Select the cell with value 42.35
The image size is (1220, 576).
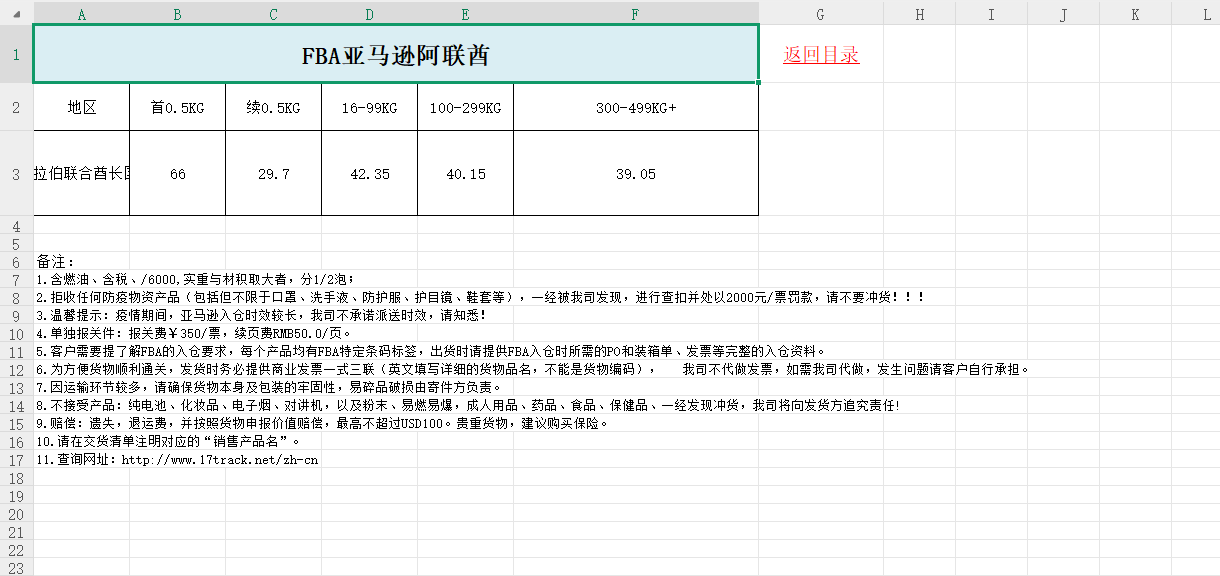(370, 173)
